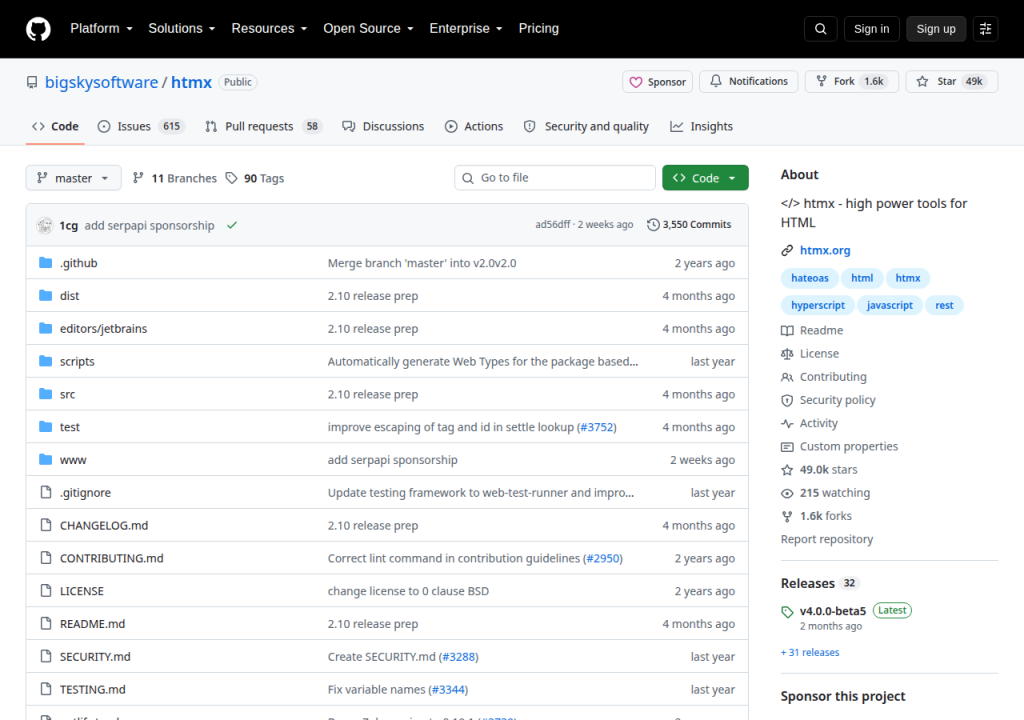1024x720 pixels.
Task: Open the appearance settings icon button
Action: pyautogui.click(x=985, y=29)
